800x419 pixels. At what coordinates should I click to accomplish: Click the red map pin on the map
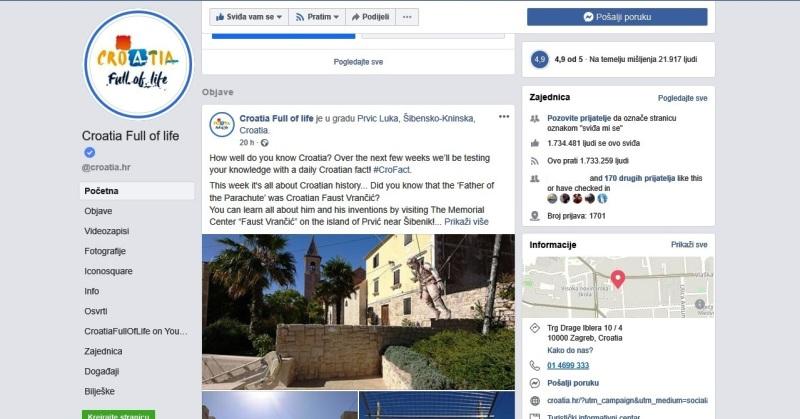[618, 279]
